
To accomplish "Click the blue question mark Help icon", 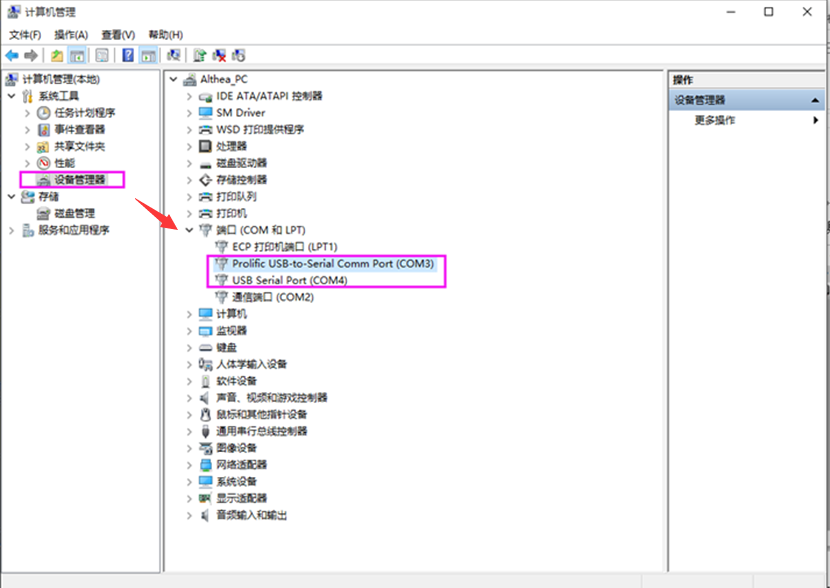I will 128,55.
